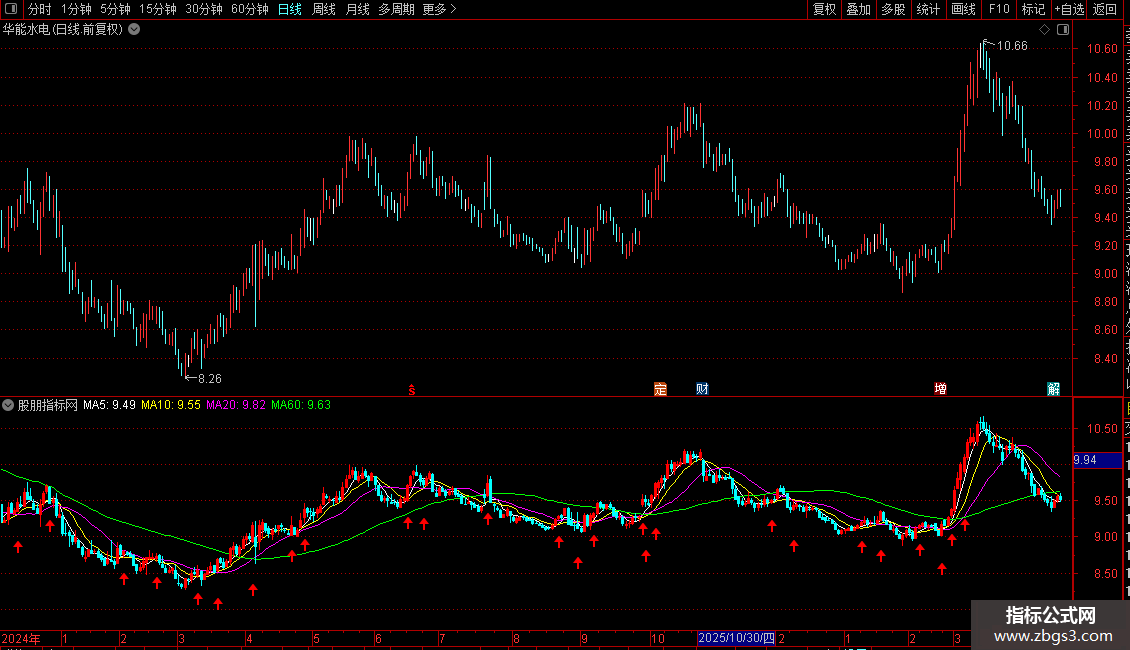
Task: Switch to 分时 intraday view
Action: [x=40, y=9]
